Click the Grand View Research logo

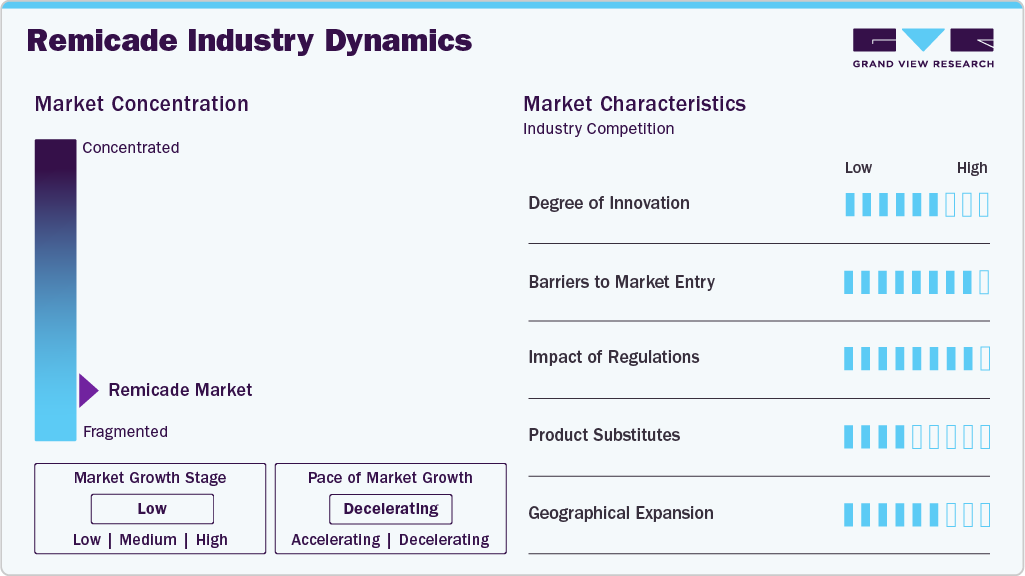click(x=923, y=48)
